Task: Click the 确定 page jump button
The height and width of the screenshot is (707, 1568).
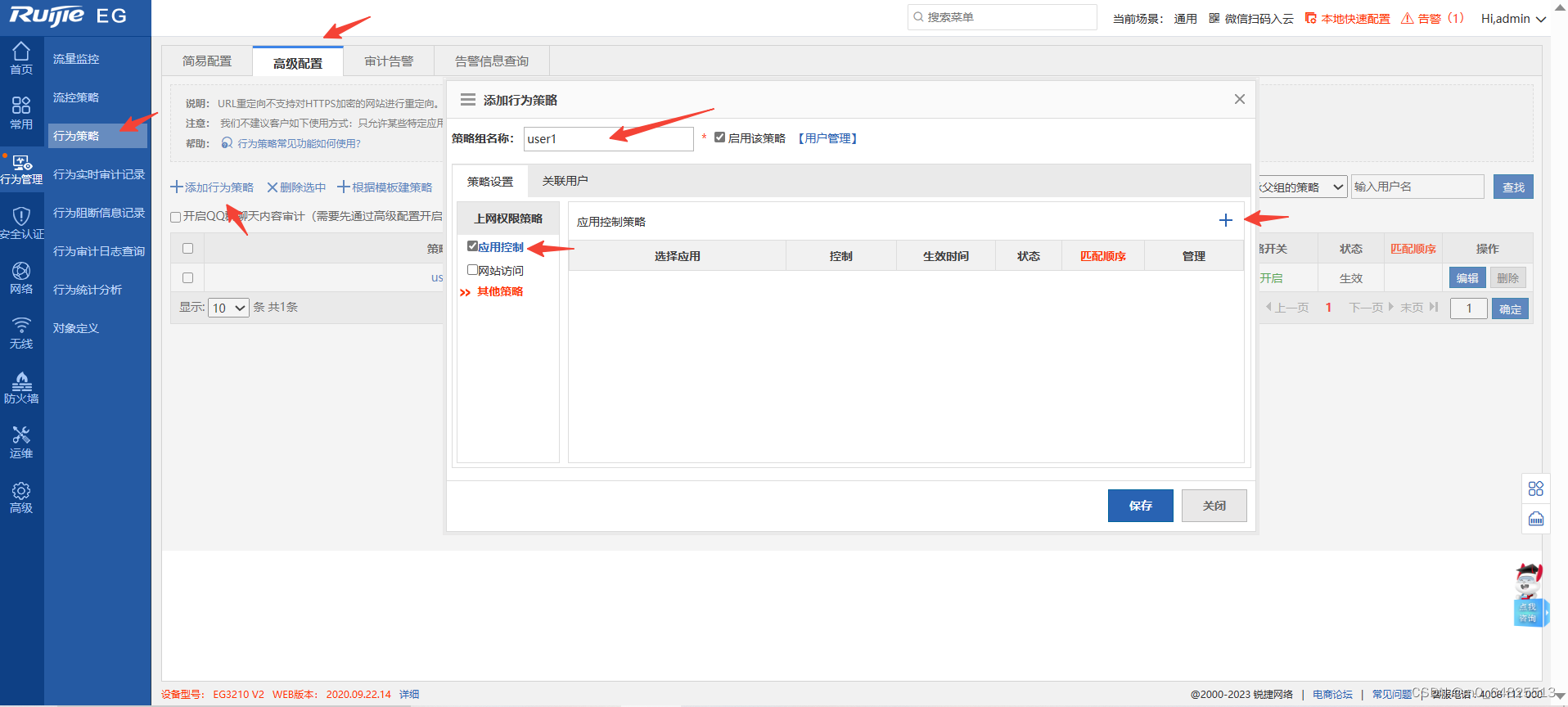Action: (1510, 308)
